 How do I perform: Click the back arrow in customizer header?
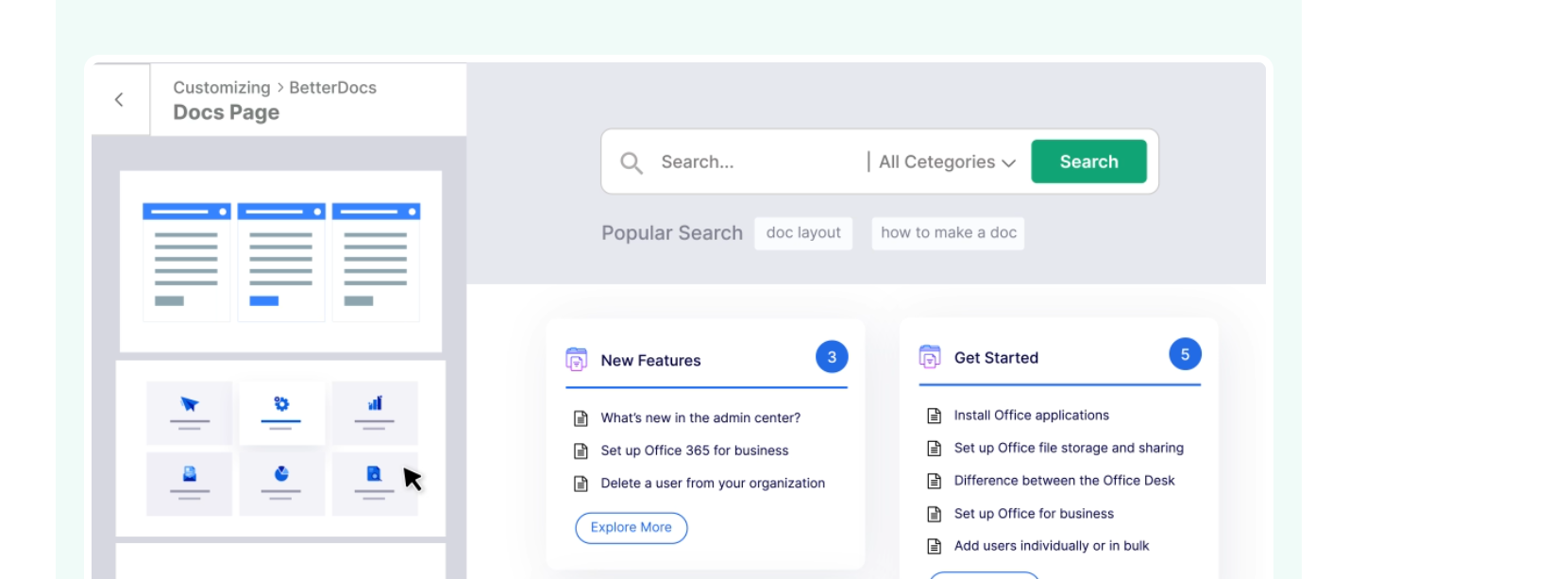(x=119, y=99)
